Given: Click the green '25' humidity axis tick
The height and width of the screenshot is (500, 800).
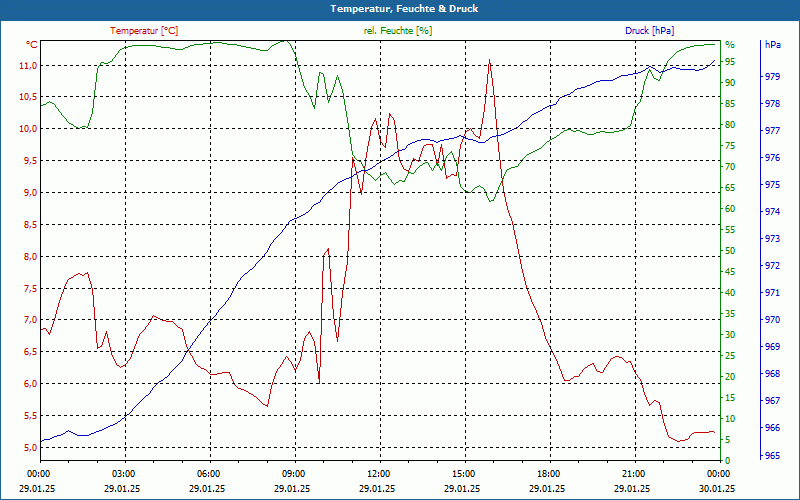Looking at the screenshot, I should point(730,356).
